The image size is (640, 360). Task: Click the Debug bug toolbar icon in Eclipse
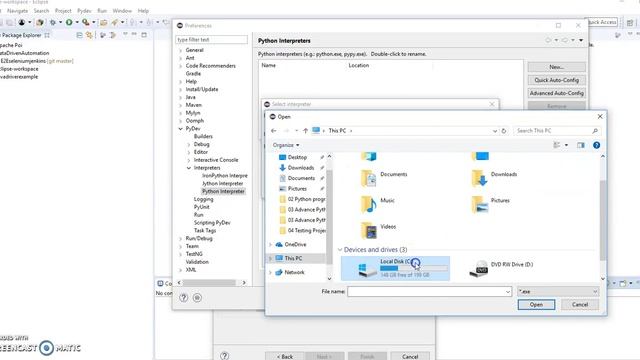click(x=53, y=22)
